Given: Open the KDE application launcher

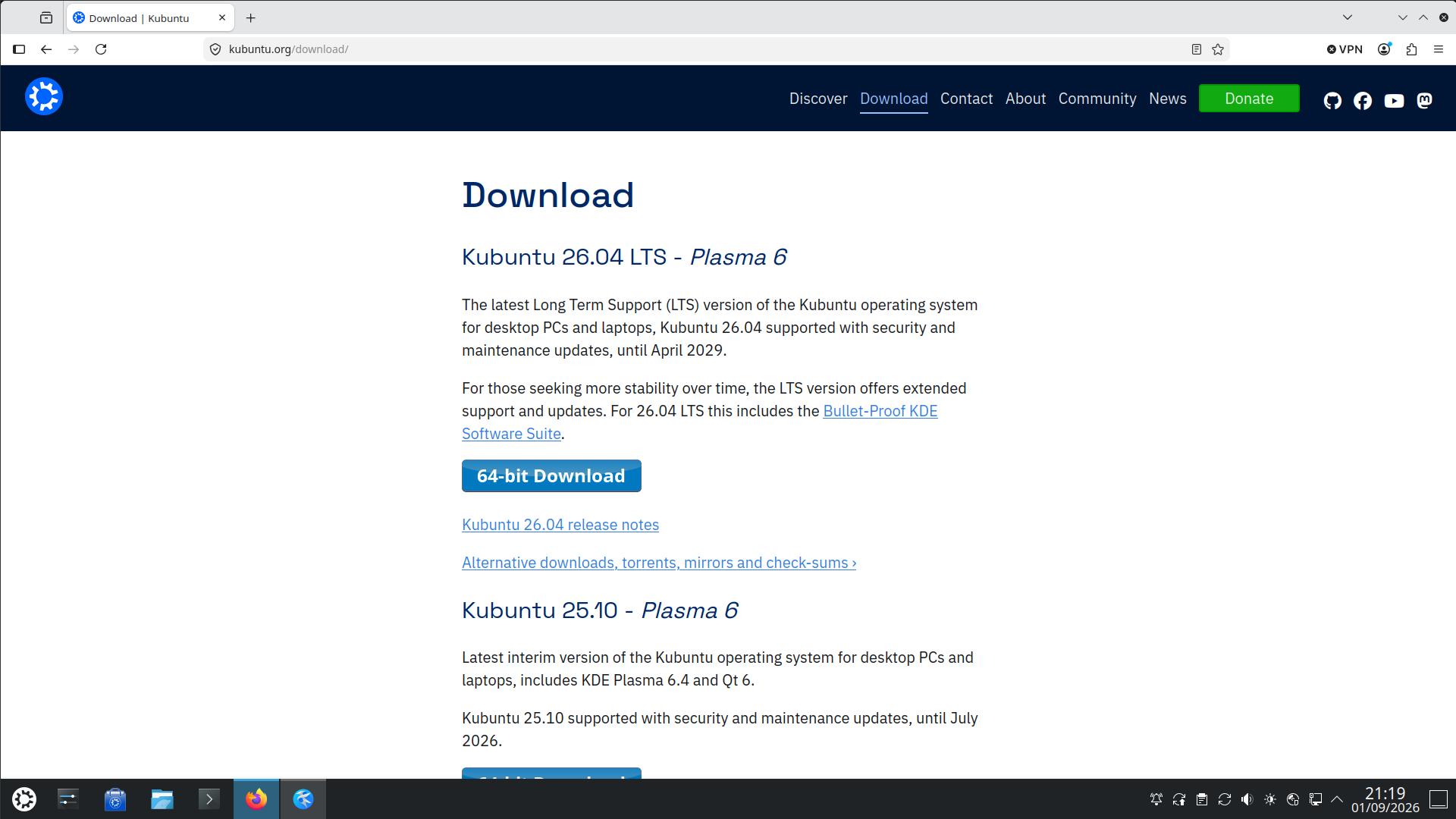Looking at the screenshot, I should coord(24,799).
